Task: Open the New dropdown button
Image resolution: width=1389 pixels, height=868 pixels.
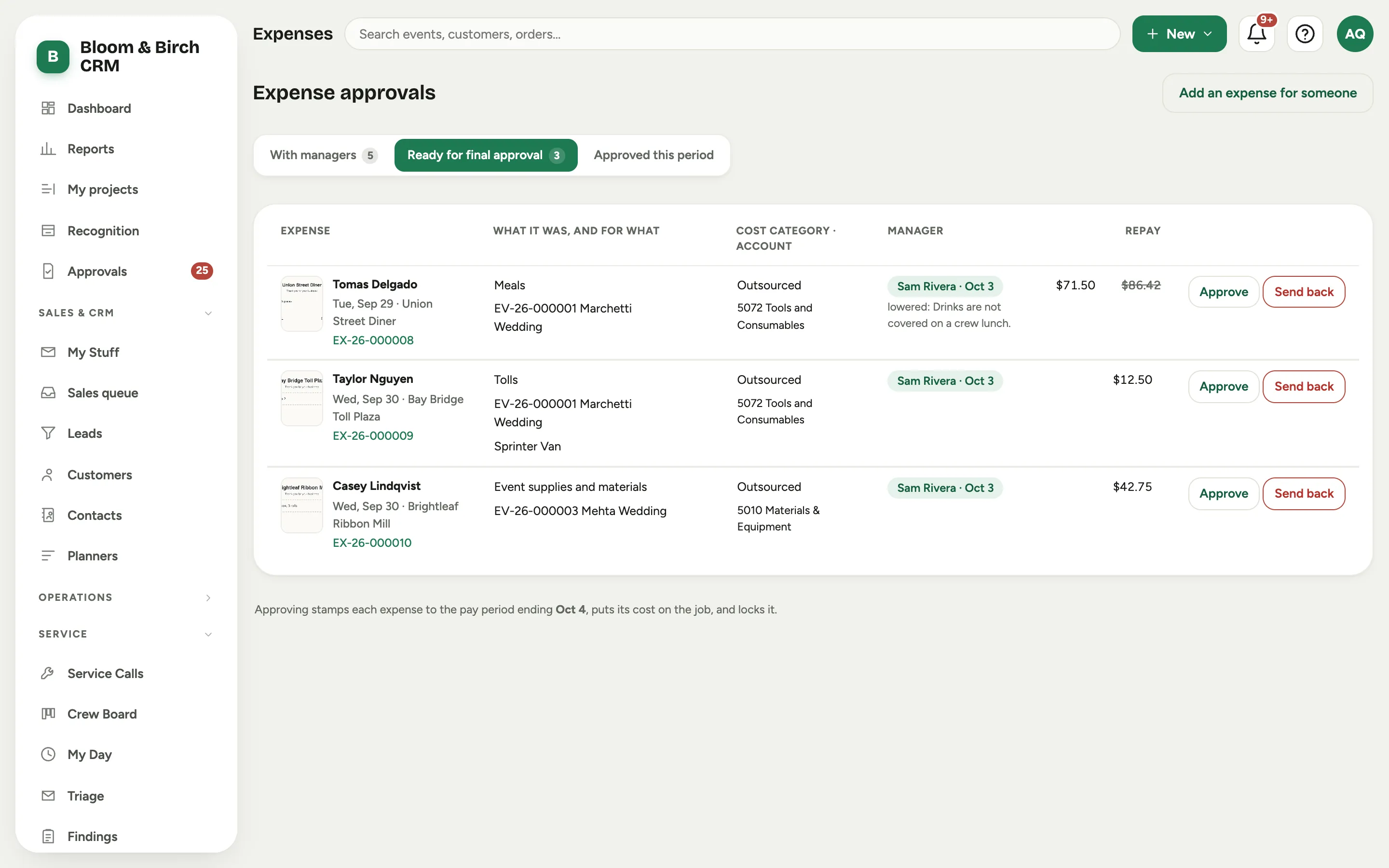Action: (1179, 34)
